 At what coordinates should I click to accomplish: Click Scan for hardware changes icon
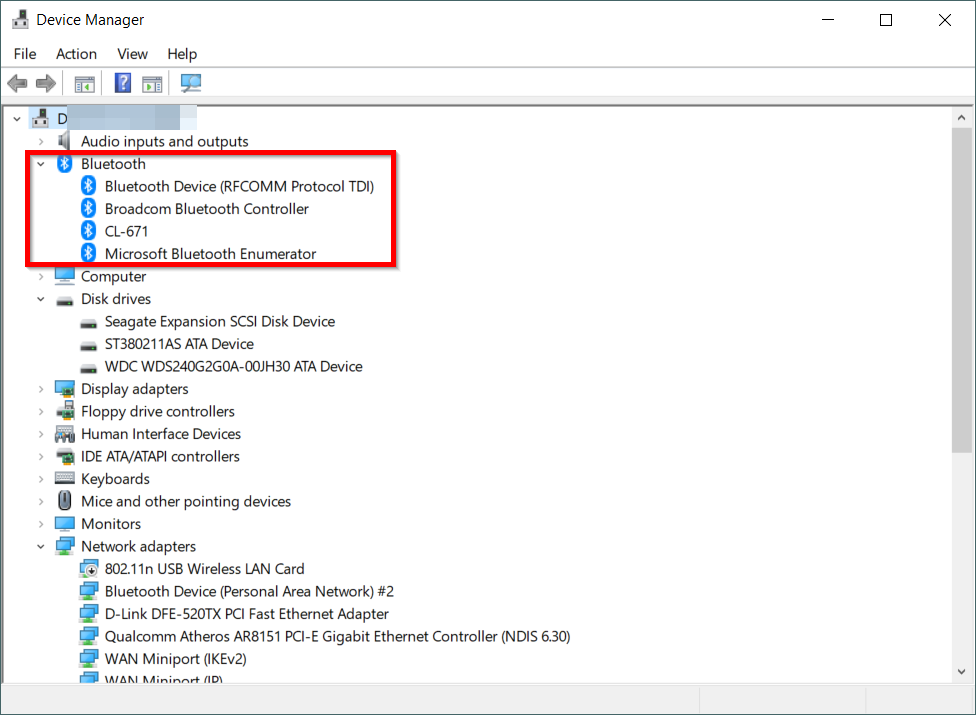190,83
